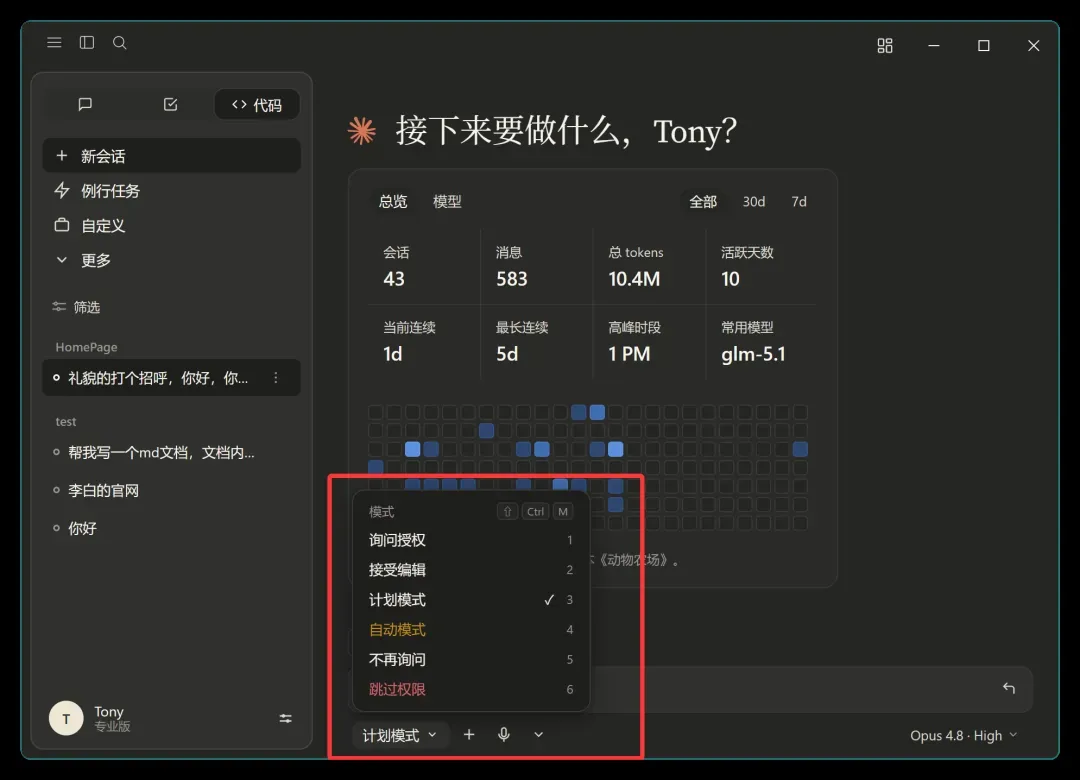Click the test project label
Image resolution: width=1080 pixels, height=780 pixels.
tap(65, 422)
